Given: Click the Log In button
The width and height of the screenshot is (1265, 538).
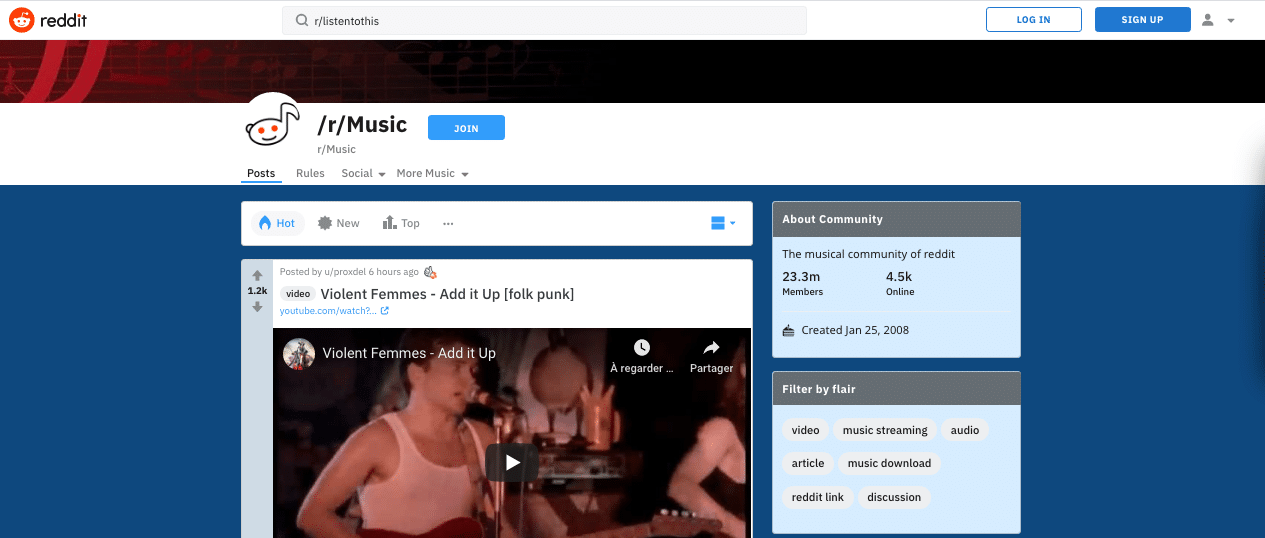Looking at the screenshot, I should (x=1034, y=20).
